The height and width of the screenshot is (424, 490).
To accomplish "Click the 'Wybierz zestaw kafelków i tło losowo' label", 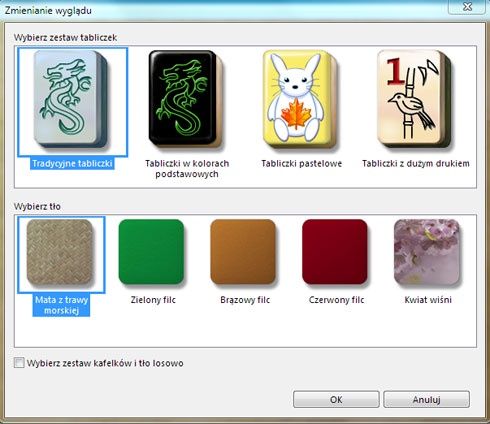I will tap(105, 363).
